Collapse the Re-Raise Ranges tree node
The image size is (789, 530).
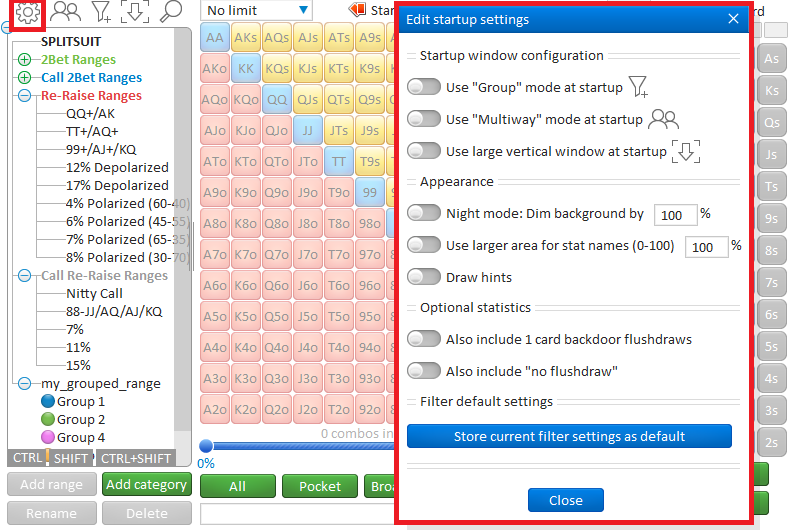[x=25, y=97]
